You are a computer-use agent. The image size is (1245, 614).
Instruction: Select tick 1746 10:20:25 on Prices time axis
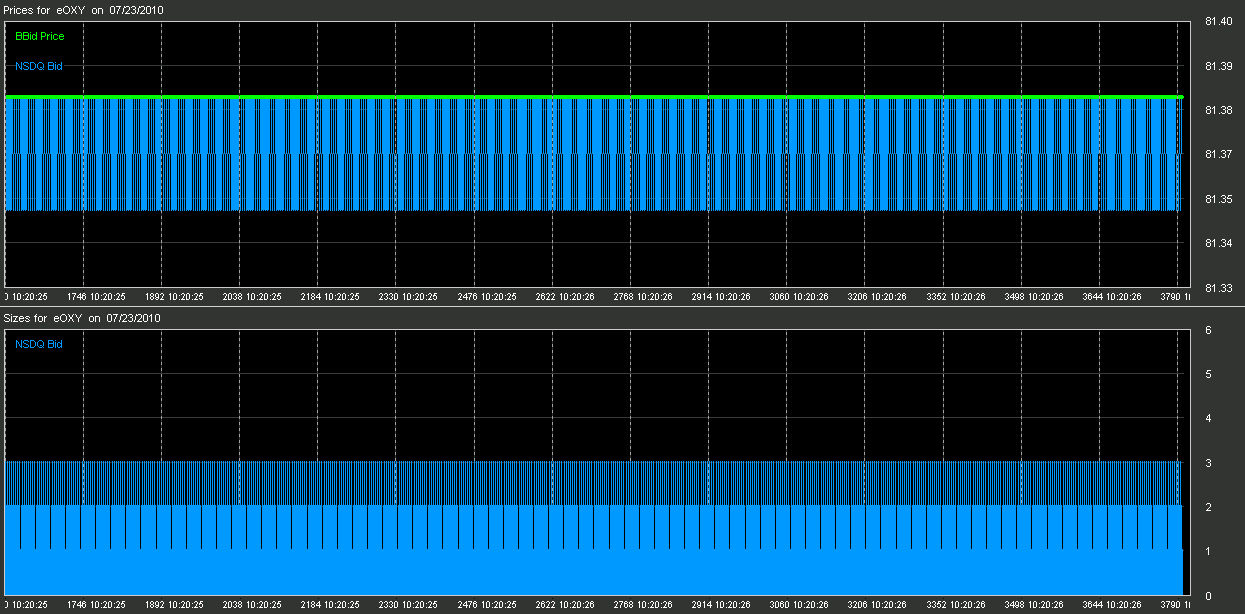(x=96, y=297)
